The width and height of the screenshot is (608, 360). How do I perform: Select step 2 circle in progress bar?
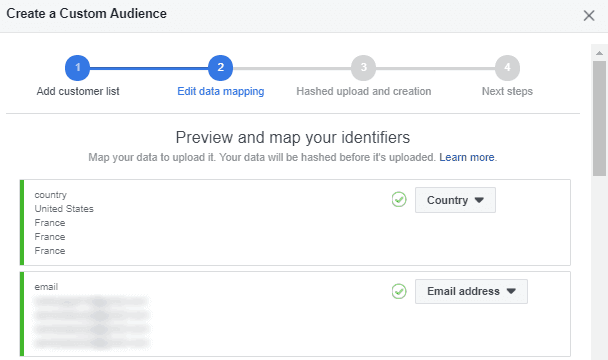pos(221,68)
